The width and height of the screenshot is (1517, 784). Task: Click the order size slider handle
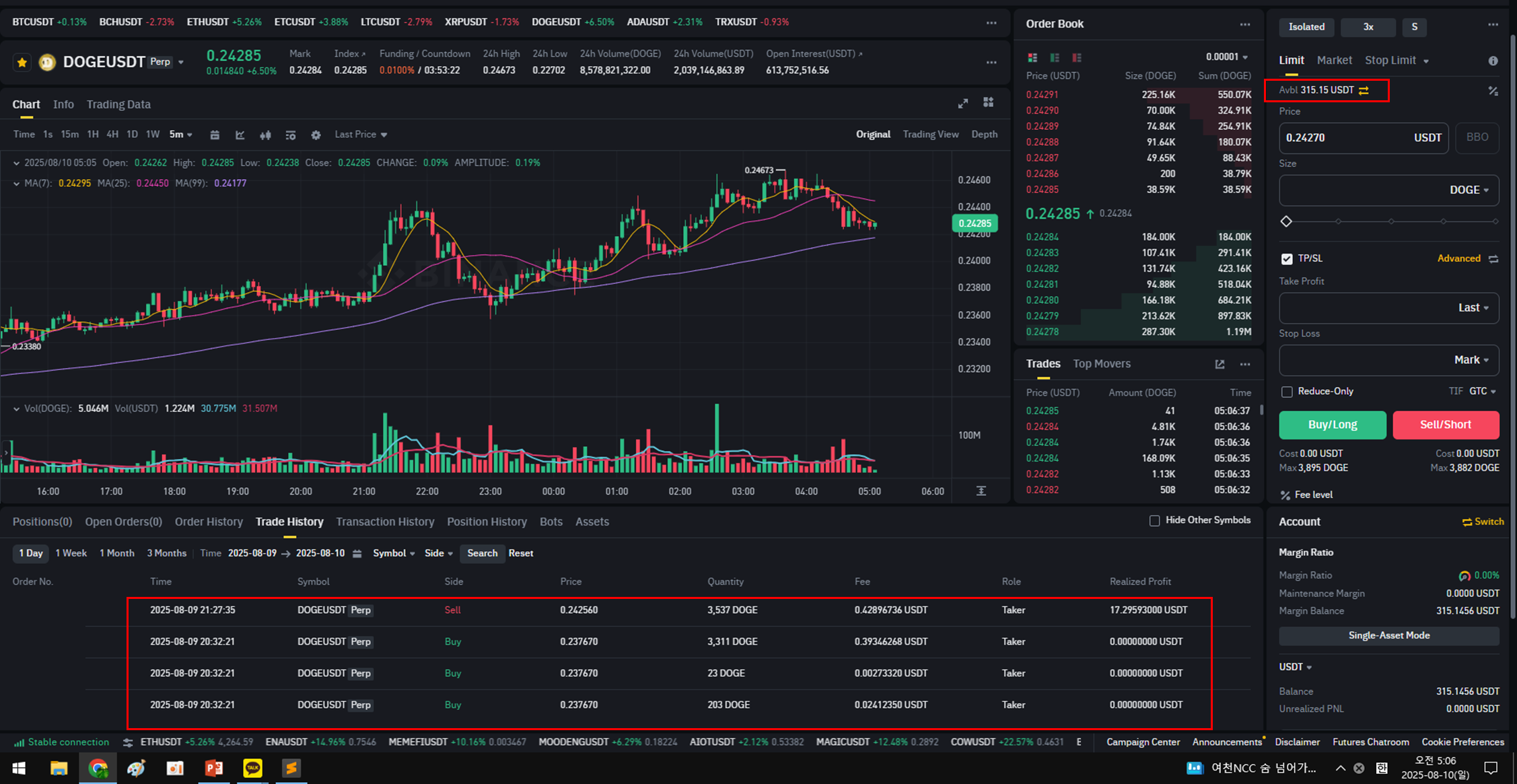tap(1286, 221)
